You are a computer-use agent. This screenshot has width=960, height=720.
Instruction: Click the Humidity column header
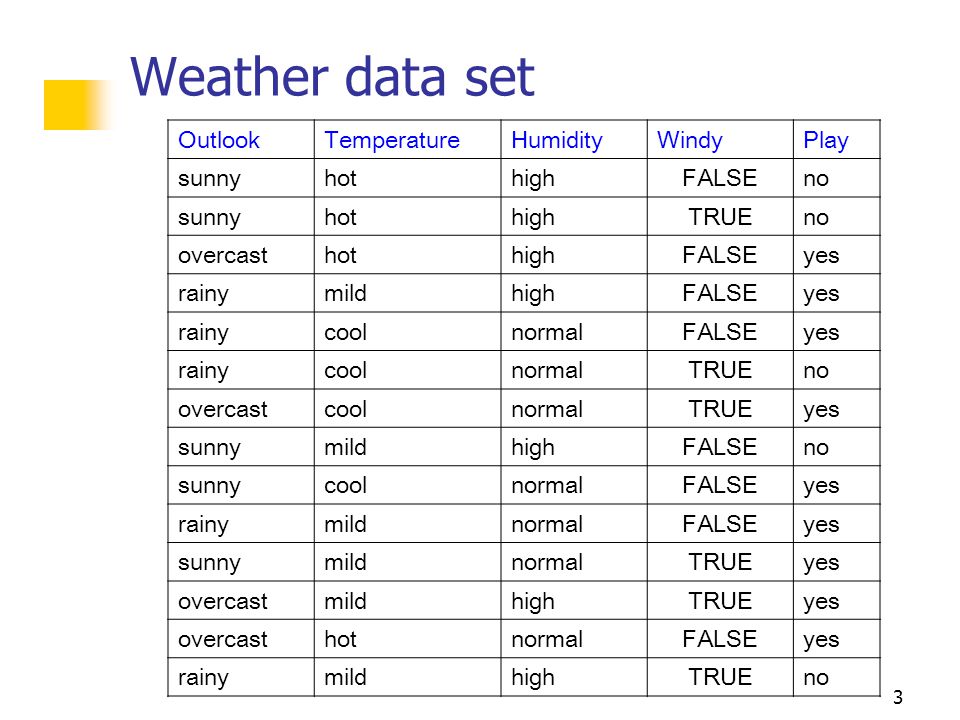tap(557, 140)
